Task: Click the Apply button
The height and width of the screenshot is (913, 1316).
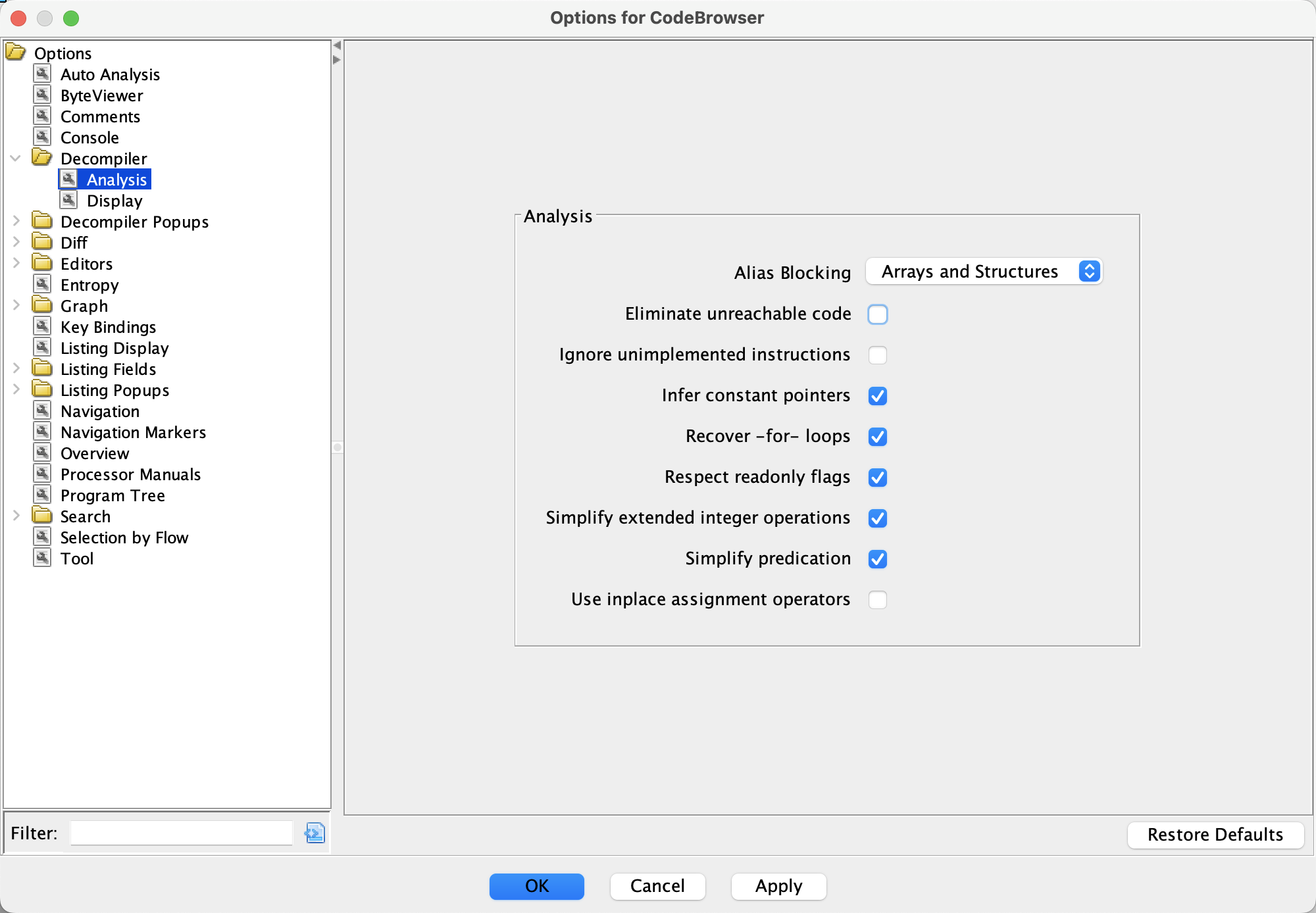Action: click(x=778, y=886)
